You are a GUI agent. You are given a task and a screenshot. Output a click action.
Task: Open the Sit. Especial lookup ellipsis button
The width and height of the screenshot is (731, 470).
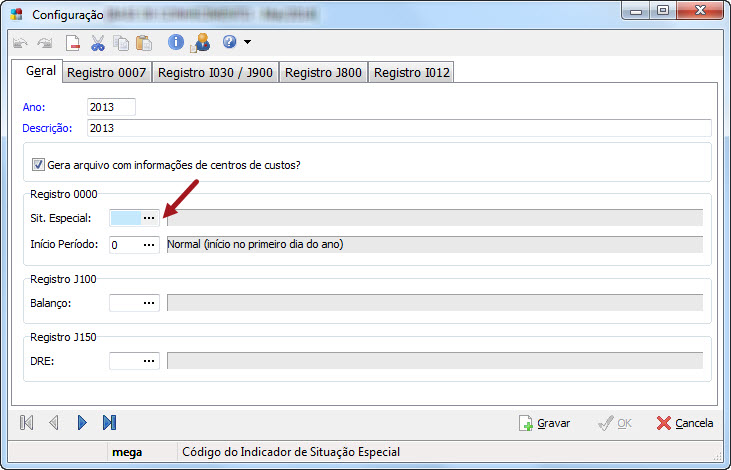click(149, 217)
